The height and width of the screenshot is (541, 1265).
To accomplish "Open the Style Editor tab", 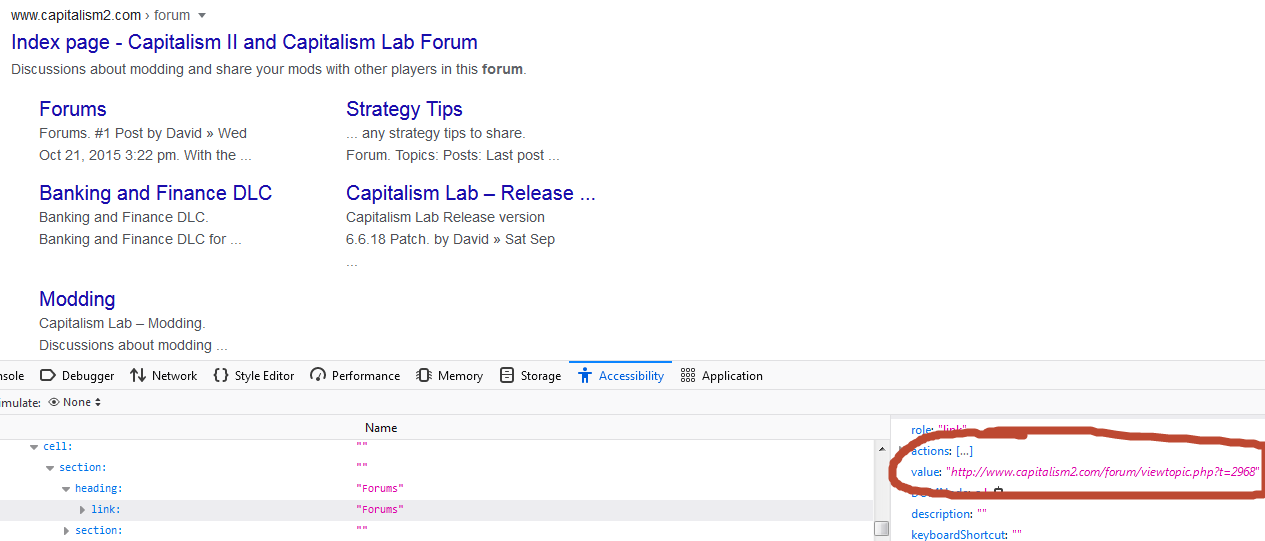I will click(x=254, y=376).
